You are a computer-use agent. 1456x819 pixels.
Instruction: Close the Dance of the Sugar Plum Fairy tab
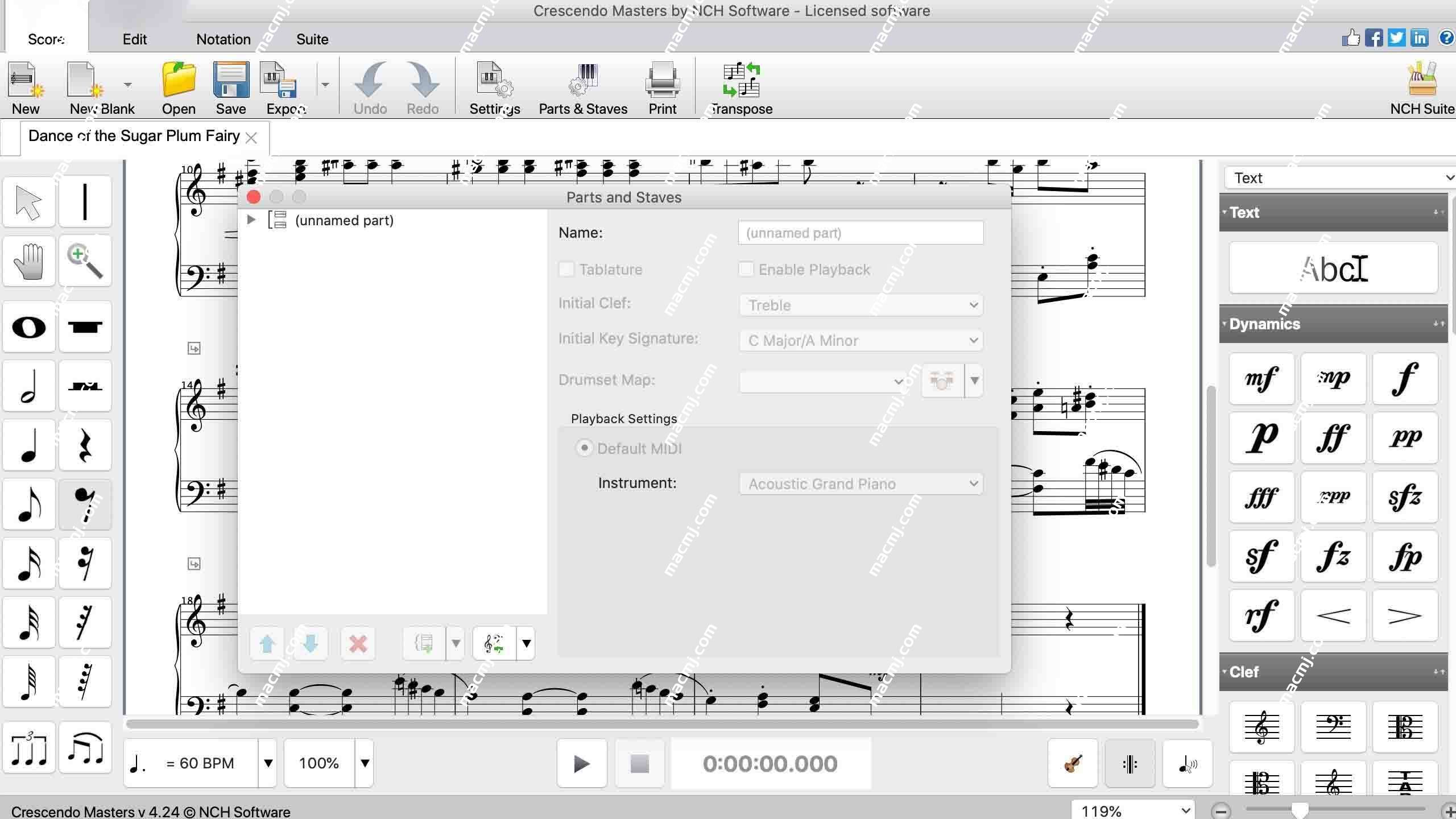tap(251, 137)
